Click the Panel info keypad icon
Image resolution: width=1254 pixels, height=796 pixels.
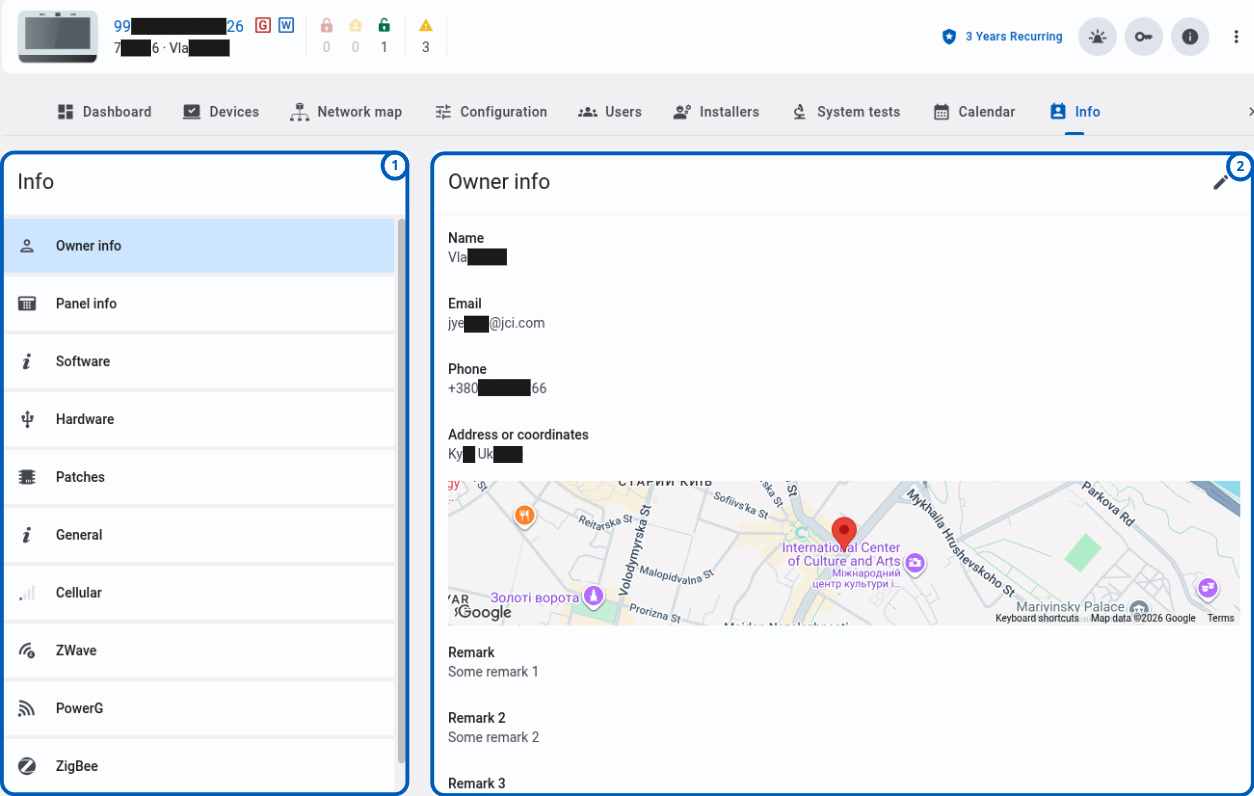pos(27,304)
